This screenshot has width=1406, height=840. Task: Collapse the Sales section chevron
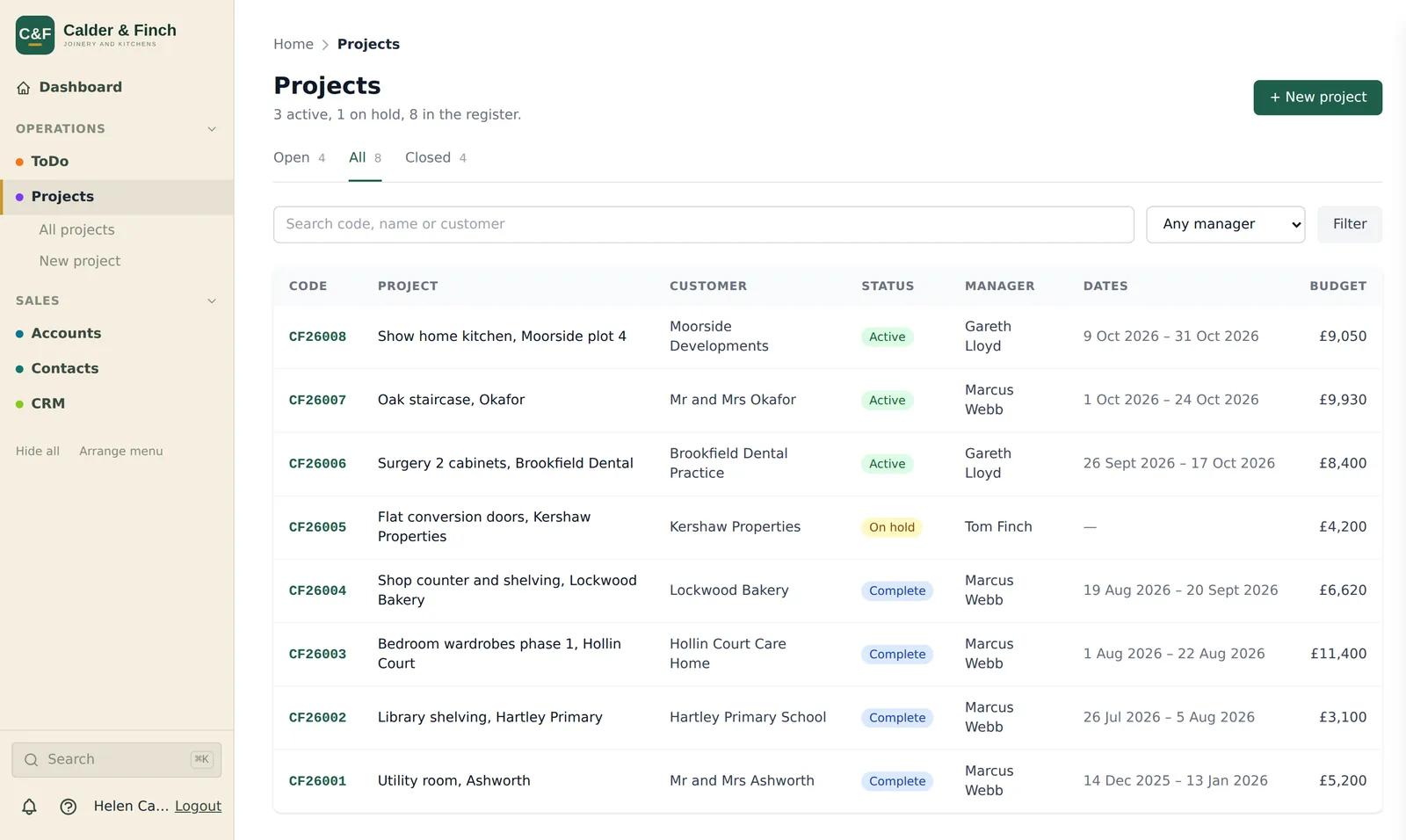click(x=212, y=301)
